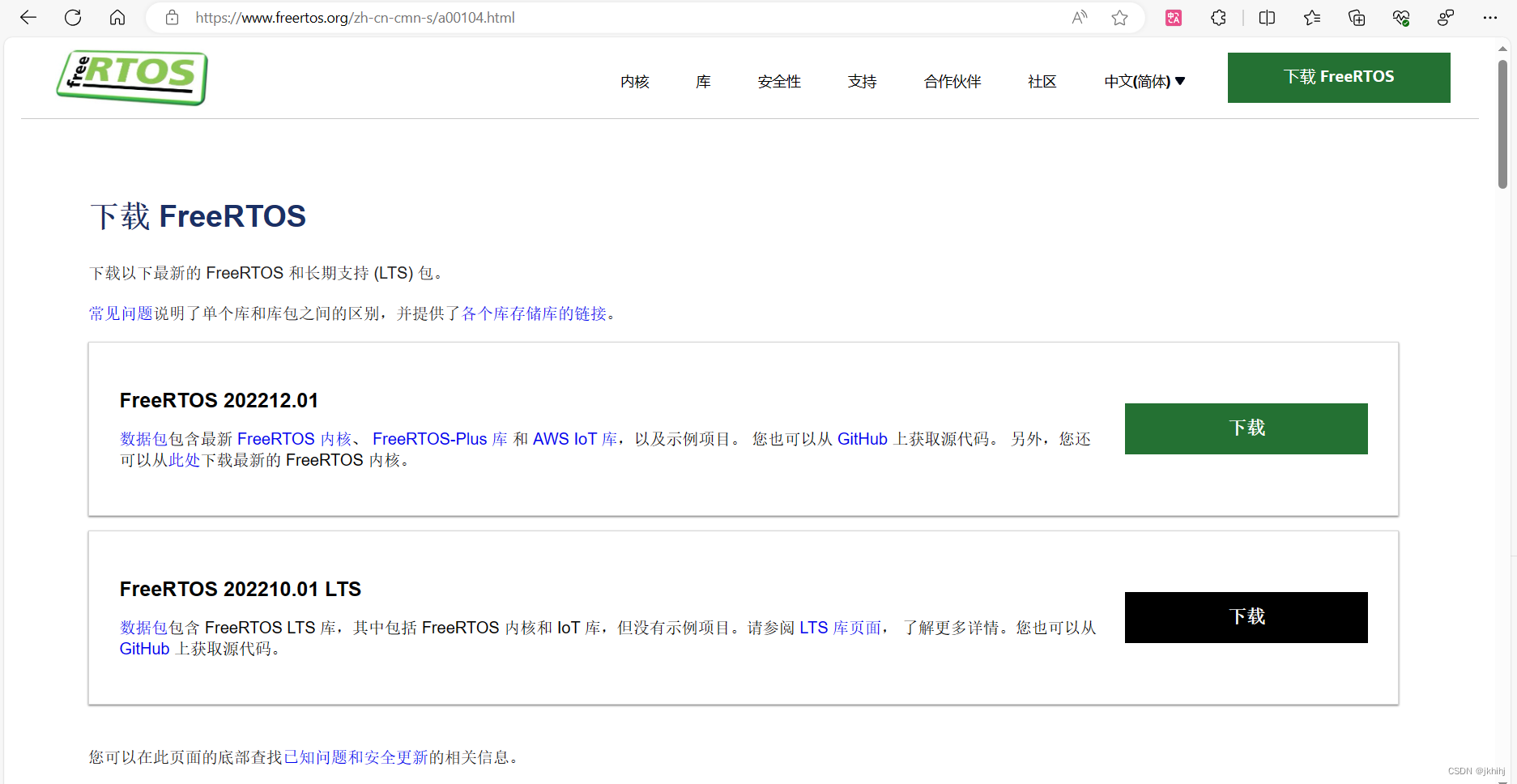Open the Settings and more ellipsis menu
The width and height of the screenshot is (1517, 784).
tap(1490, 17)
